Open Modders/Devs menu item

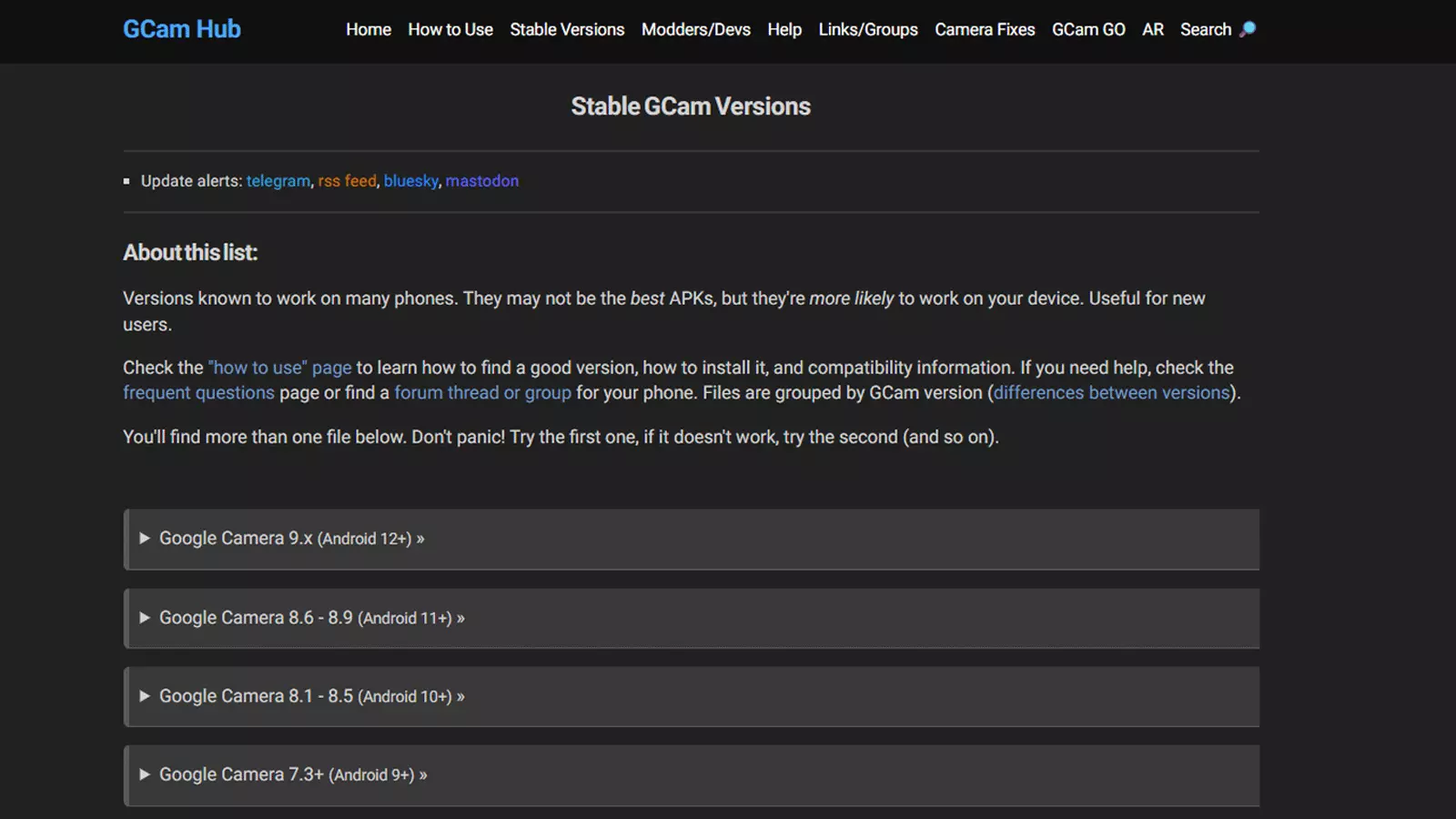point(696,29)
